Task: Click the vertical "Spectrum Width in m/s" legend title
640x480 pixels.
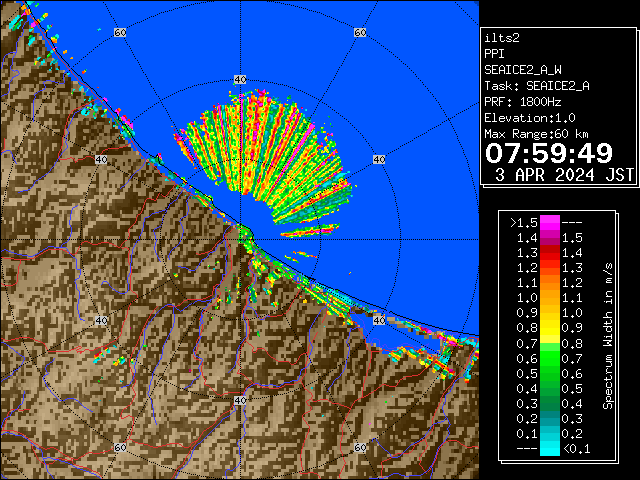Action: pos(608,336)
